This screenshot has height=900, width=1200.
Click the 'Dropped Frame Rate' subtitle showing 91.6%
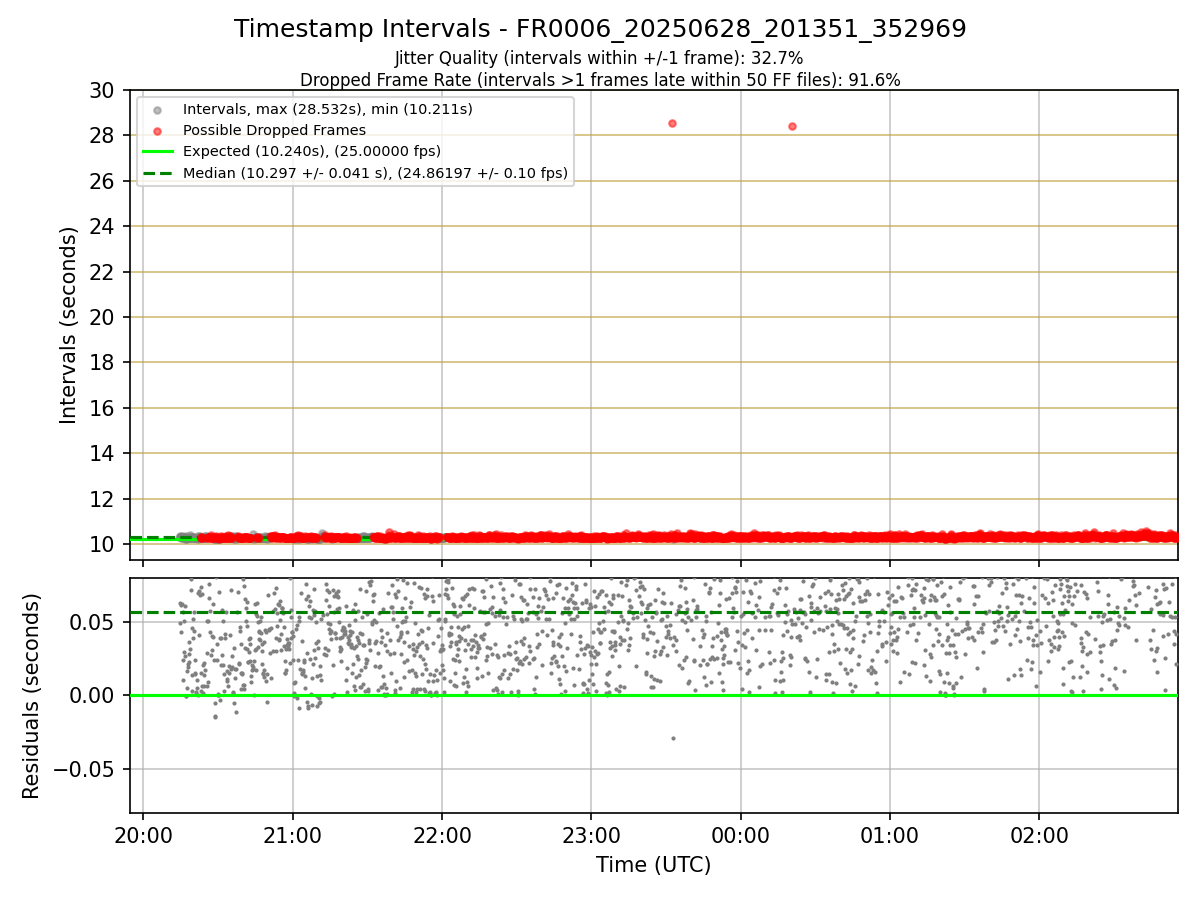[600, 80]
